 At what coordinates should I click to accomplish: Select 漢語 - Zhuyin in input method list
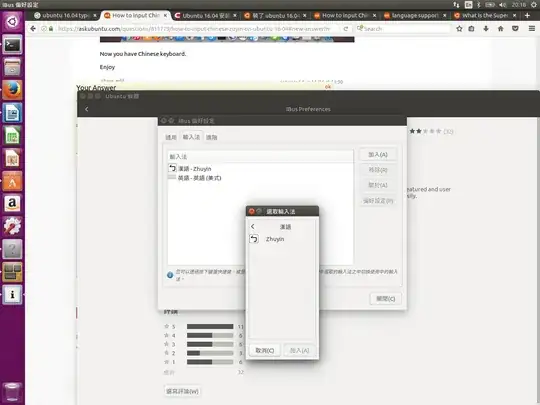tap(260, 169)
